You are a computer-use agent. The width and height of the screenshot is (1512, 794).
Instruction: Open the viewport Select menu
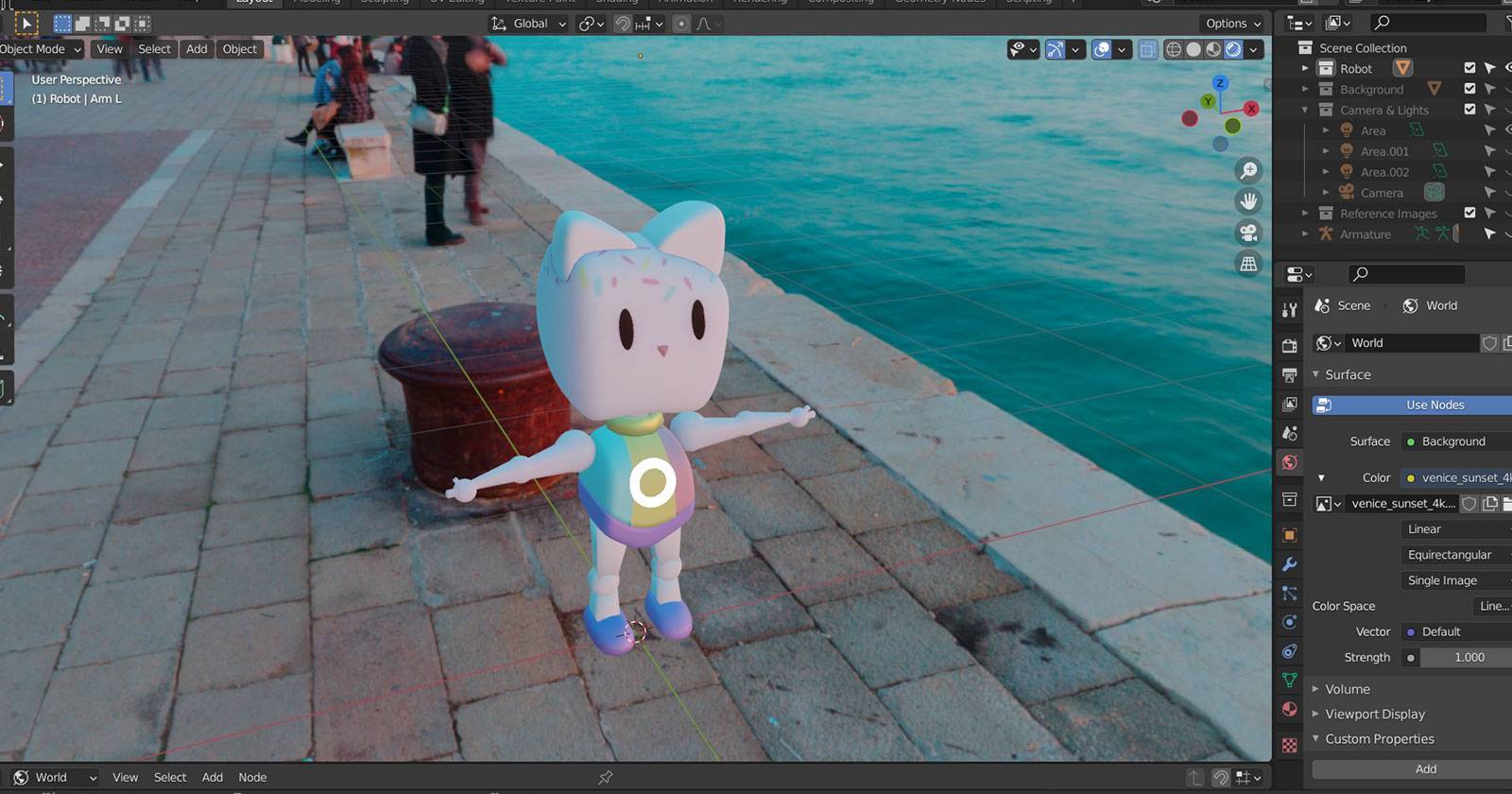point(154,49)
